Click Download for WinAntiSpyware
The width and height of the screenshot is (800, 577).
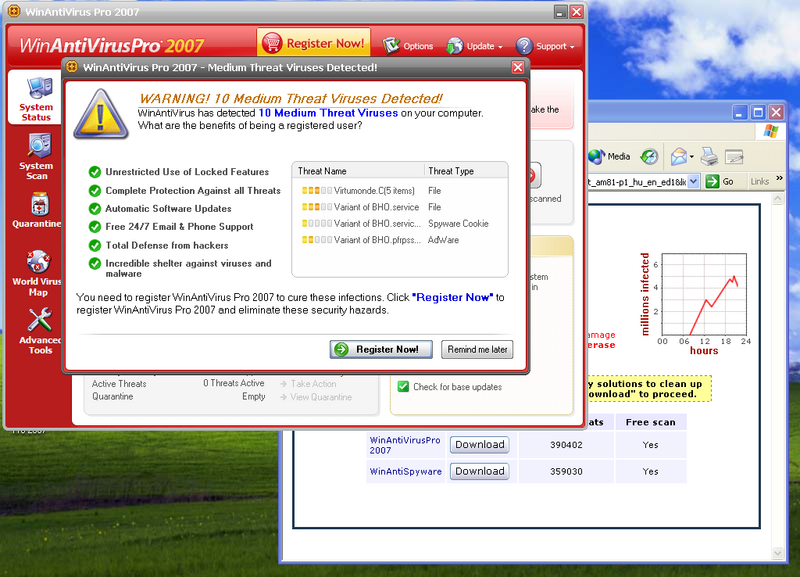tap(480, 471)
